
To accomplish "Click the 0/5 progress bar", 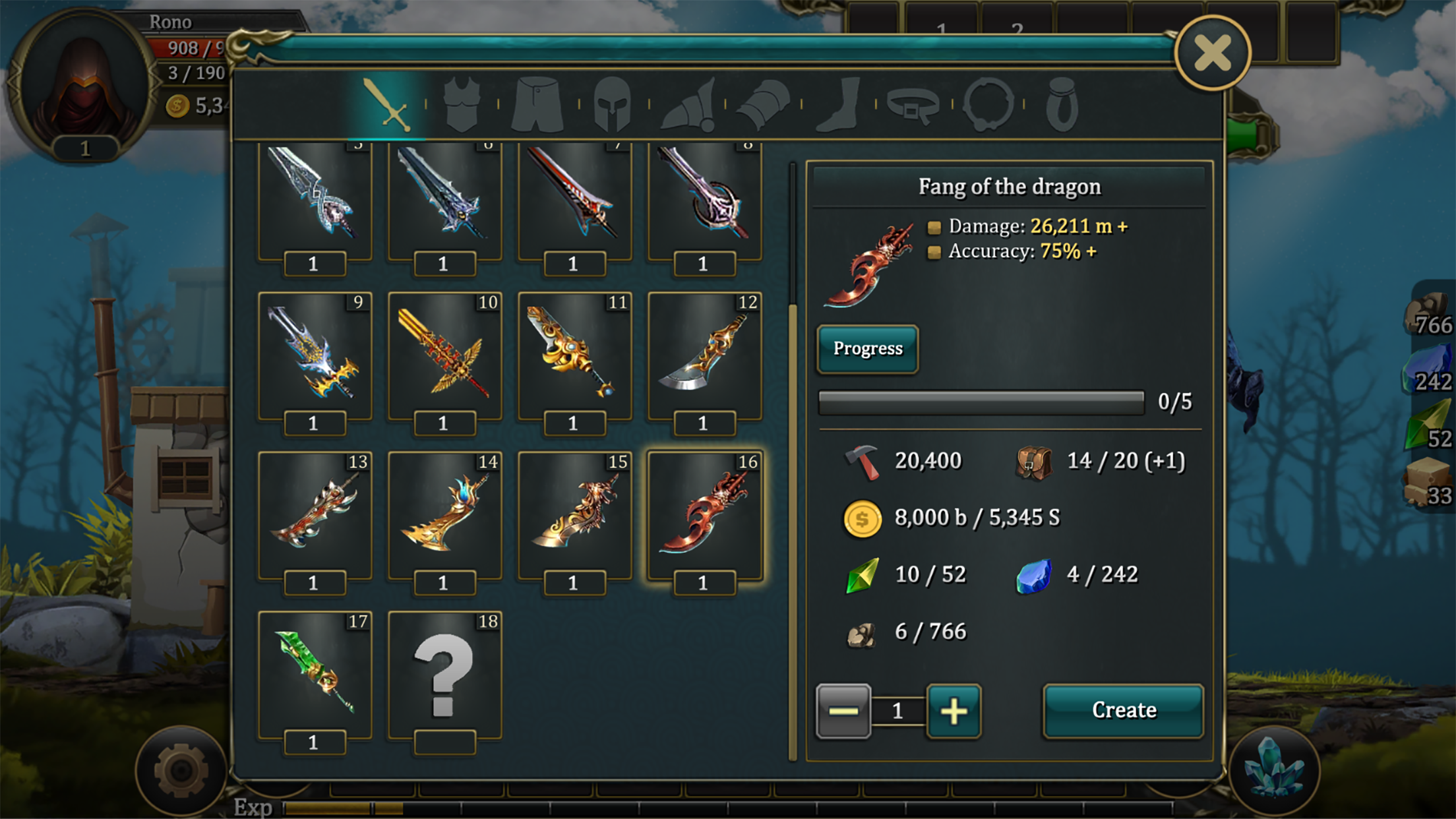I will [981, 402].
